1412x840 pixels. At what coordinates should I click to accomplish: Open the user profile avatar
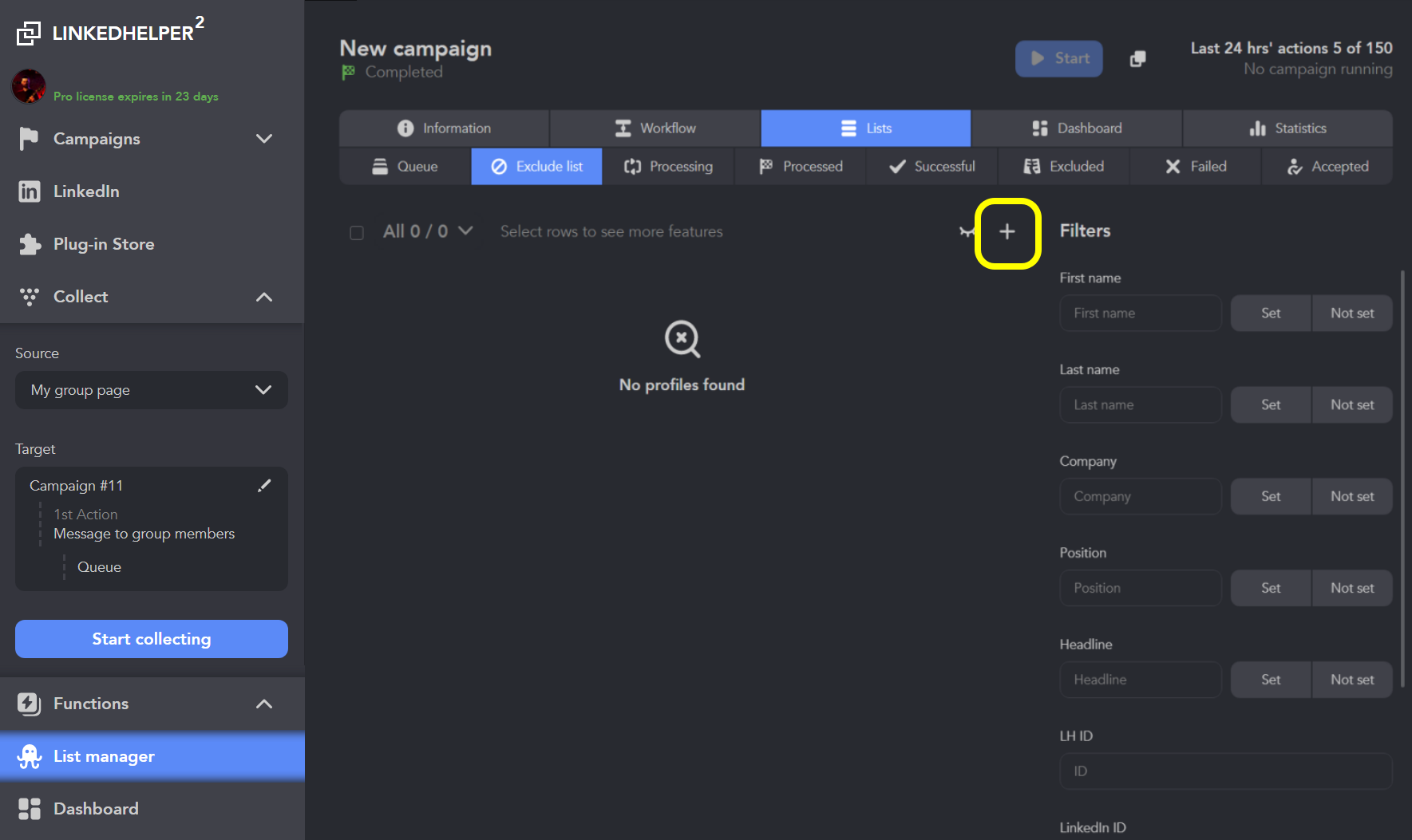click(29, 86)
